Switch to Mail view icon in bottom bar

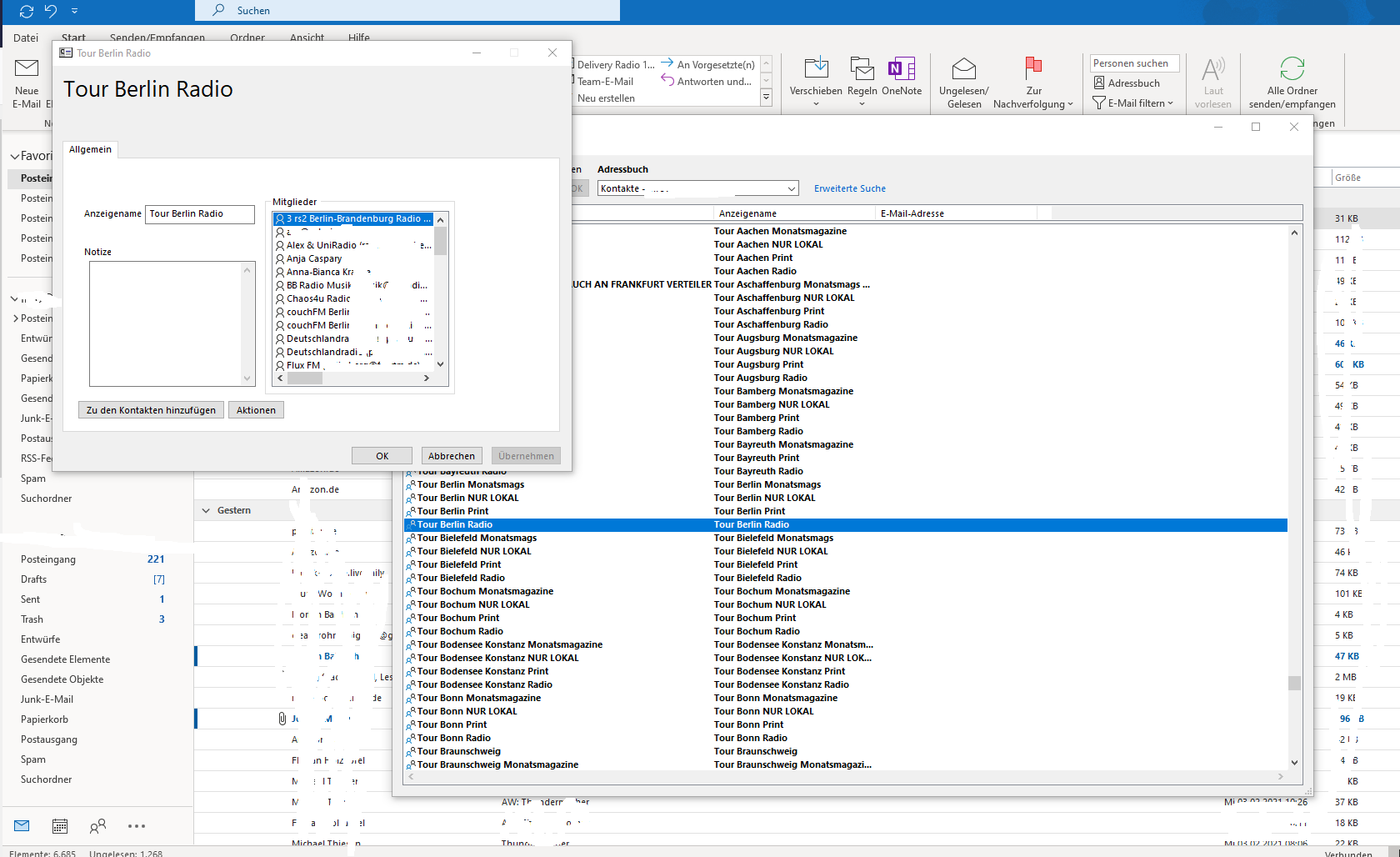pyautogui.click(x=22, y=825)
